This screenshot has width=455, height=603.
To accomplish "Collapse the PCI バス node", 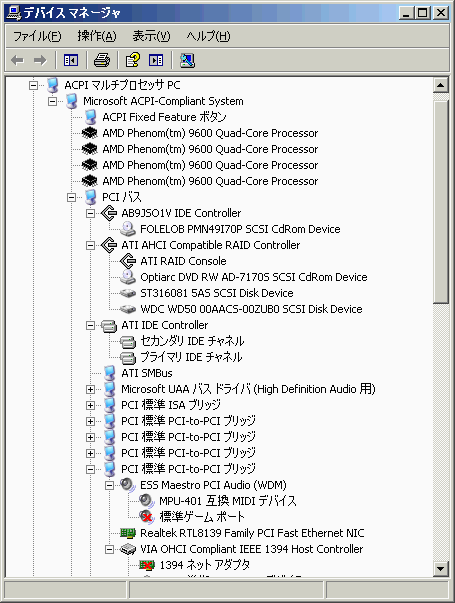I will [x=71, y=197].
